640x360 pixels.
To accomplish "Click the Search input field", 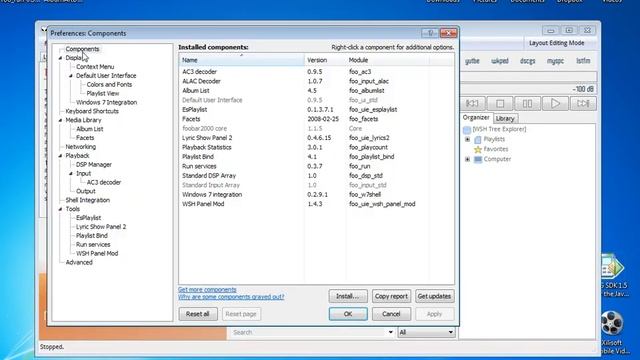I will click(x=309, y=332).
